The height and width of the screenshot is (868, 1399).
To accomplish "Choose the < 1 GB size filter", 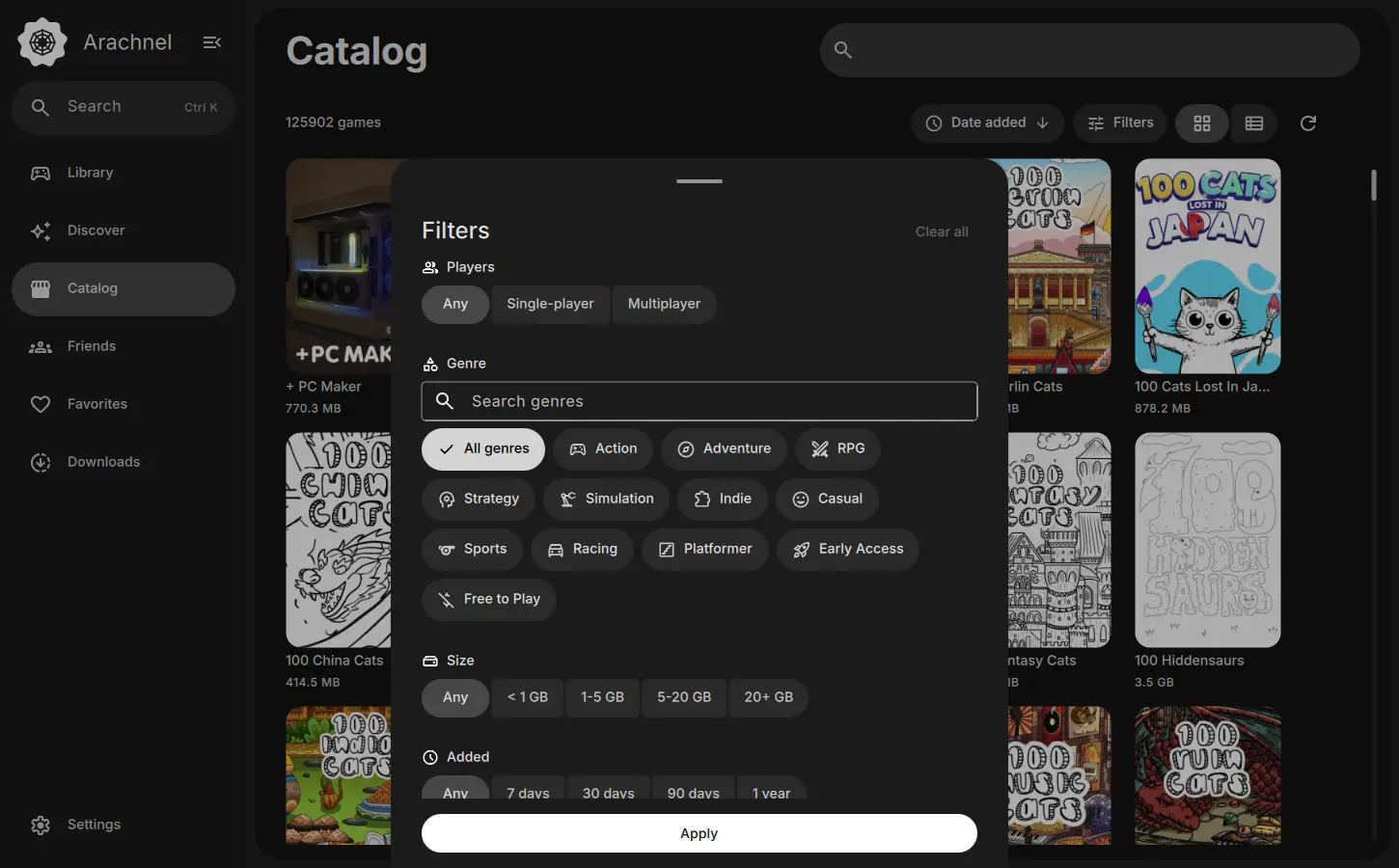I will pos(528,697).
